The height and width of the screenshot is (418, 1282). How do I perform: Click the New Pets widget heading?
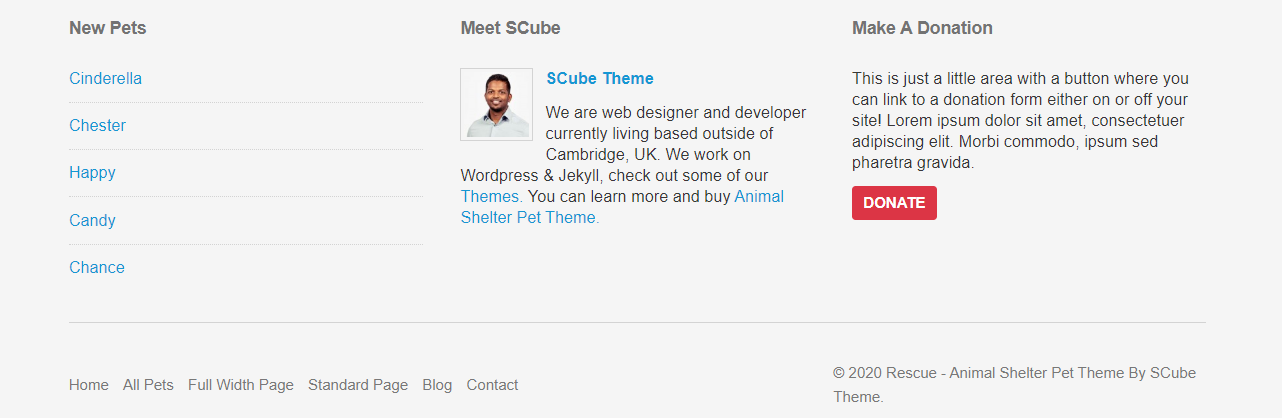108,28
